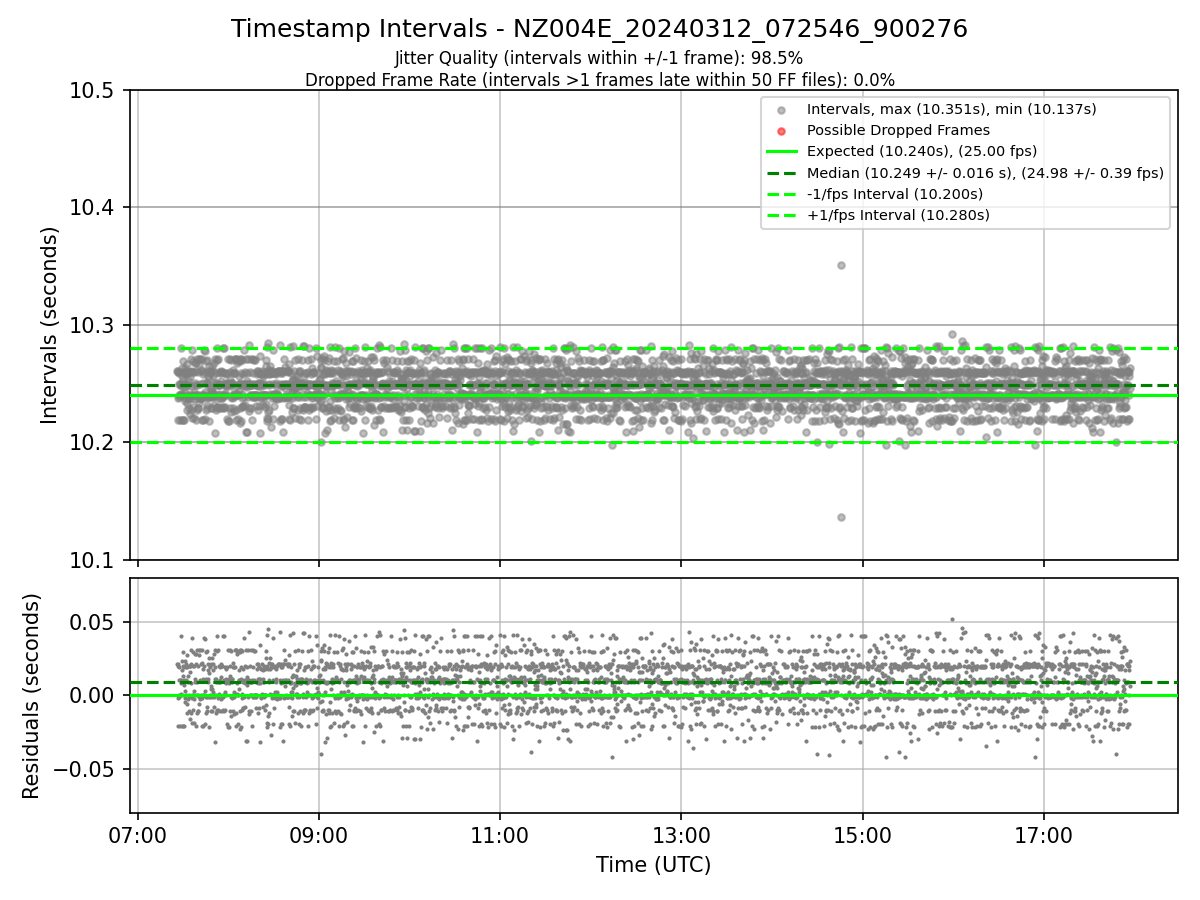1200x900 pixels.
Task: Click legend entry "Expected (10.240s), (25.00 fps)"
Action: click(921, 151)
